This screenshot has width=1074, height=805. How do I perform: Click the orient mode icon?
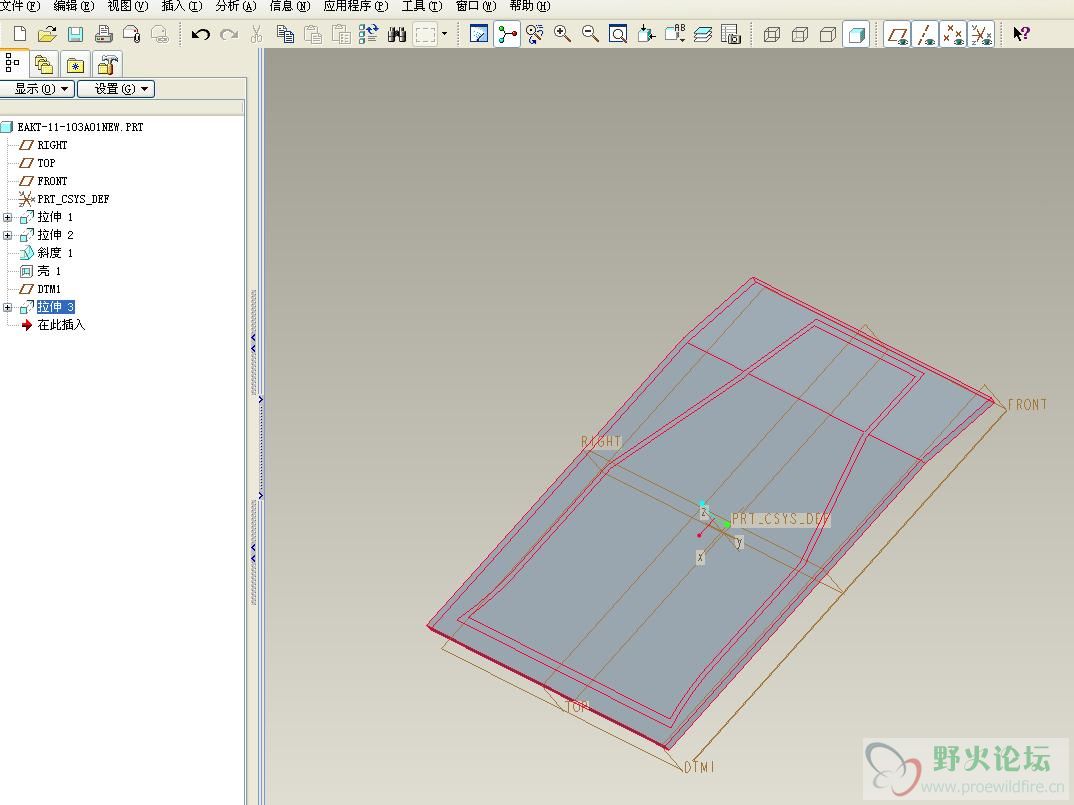click(x=535, y=34)
